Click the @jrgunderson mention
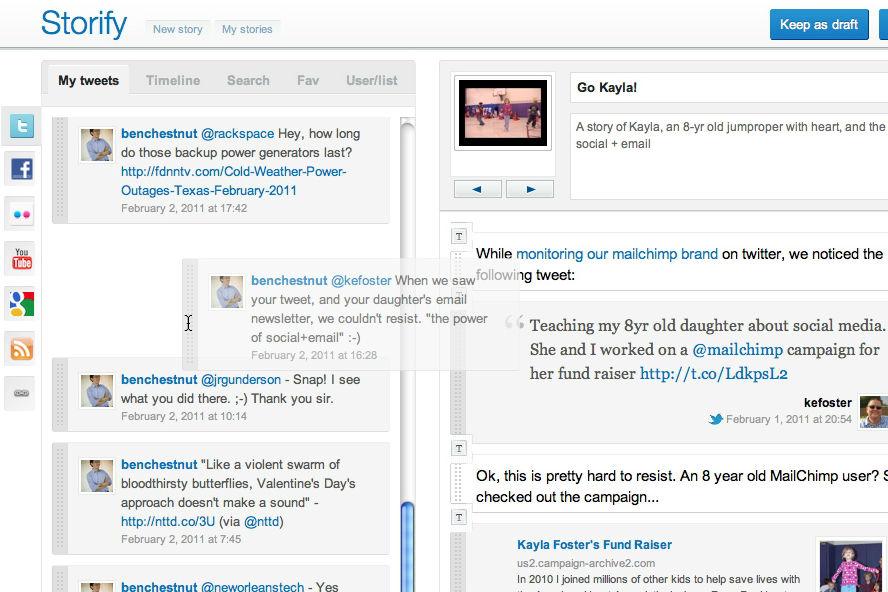The image size is (888, 592). point(241,380)
